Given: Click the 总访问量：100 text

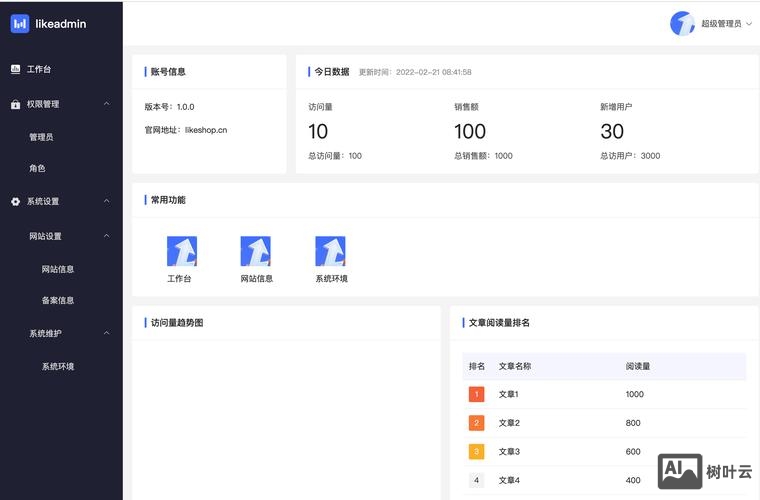Looking at the screenshot, I should point(335,156).
